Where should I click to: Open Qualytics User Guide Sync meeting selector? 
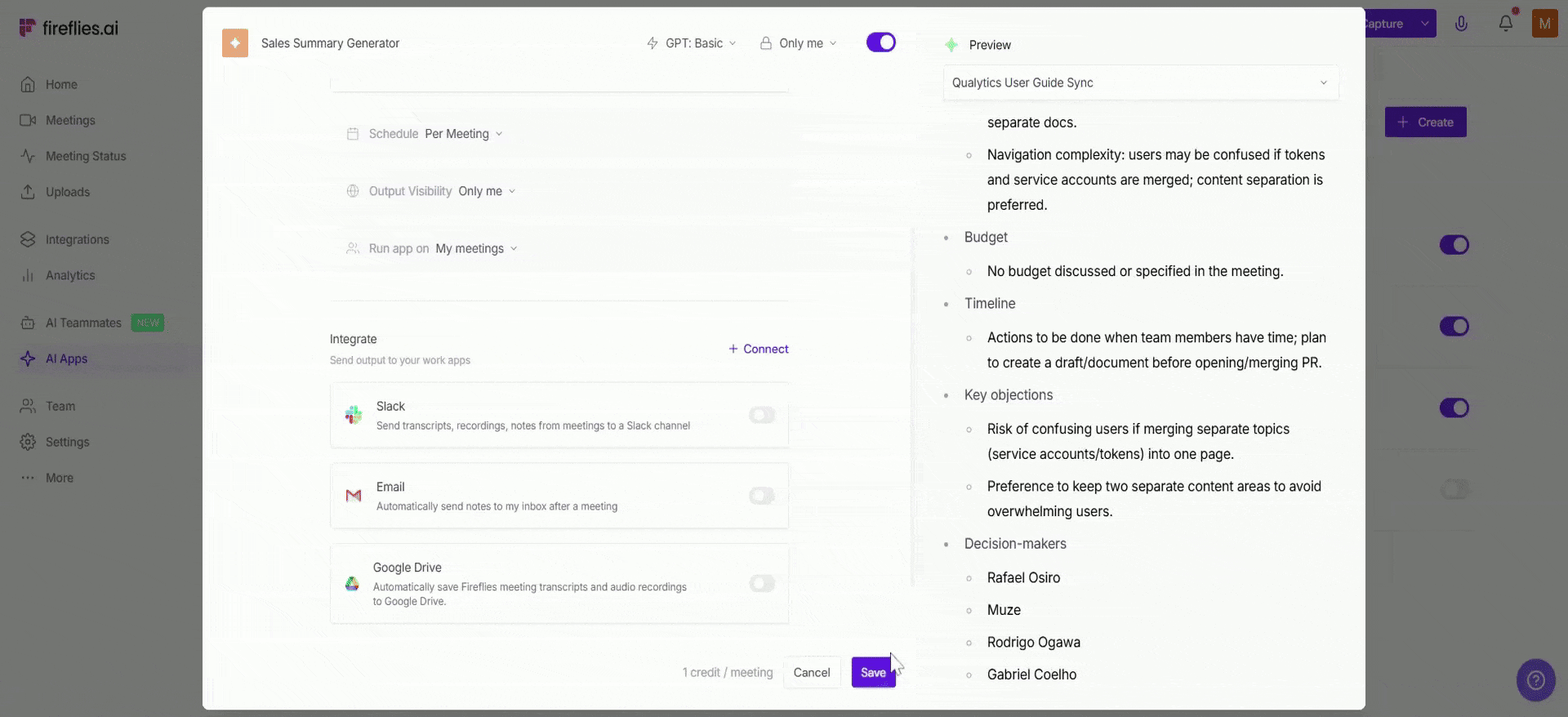point(1140,82)
